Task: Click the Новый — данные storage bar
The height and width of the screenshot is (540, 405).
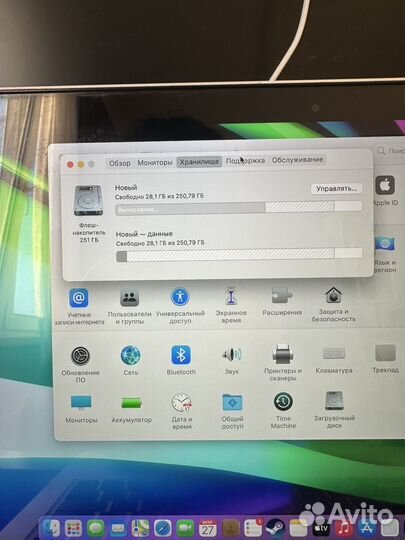Action: click(x=239, y=255)
